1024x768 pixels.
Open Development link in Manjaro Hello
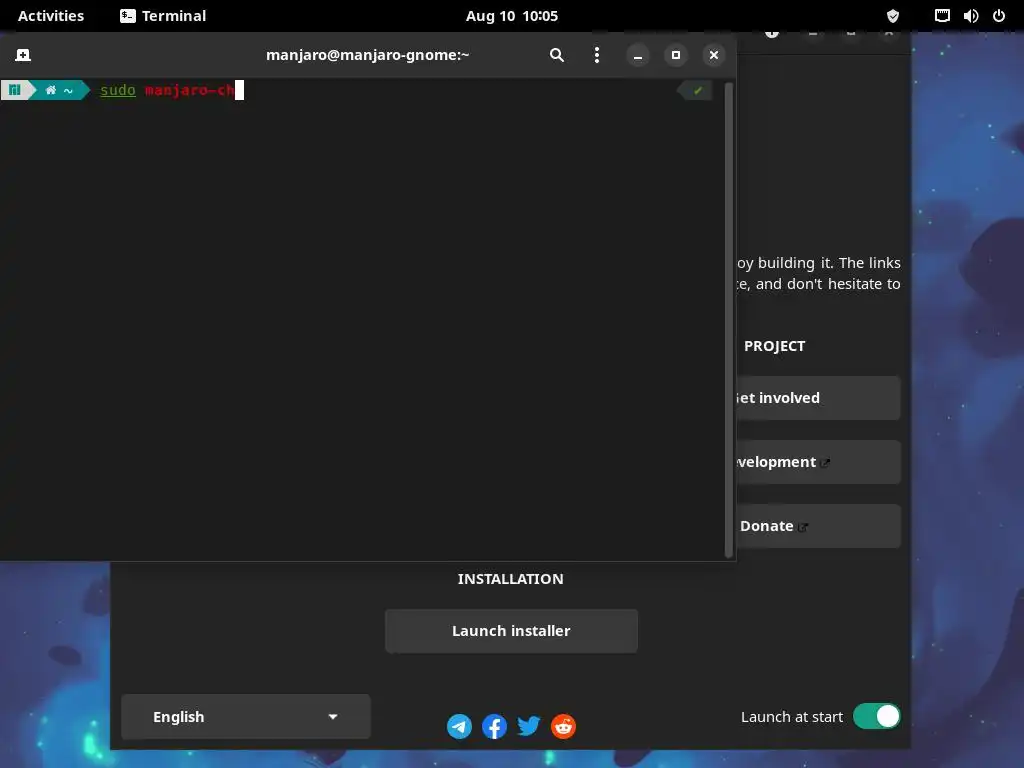pos(818,462)
